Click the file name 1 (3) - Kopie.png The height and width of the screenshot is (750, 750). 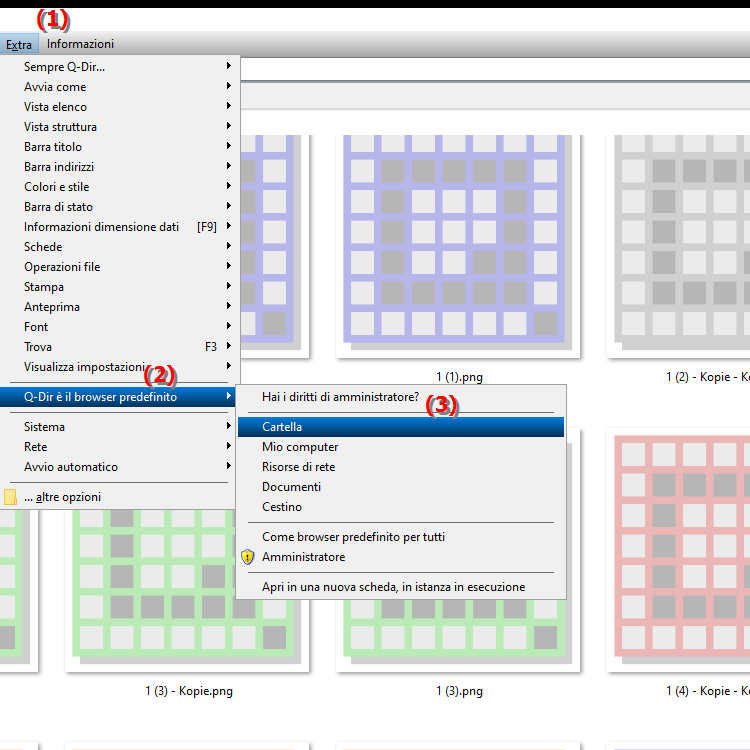point(189,691)
